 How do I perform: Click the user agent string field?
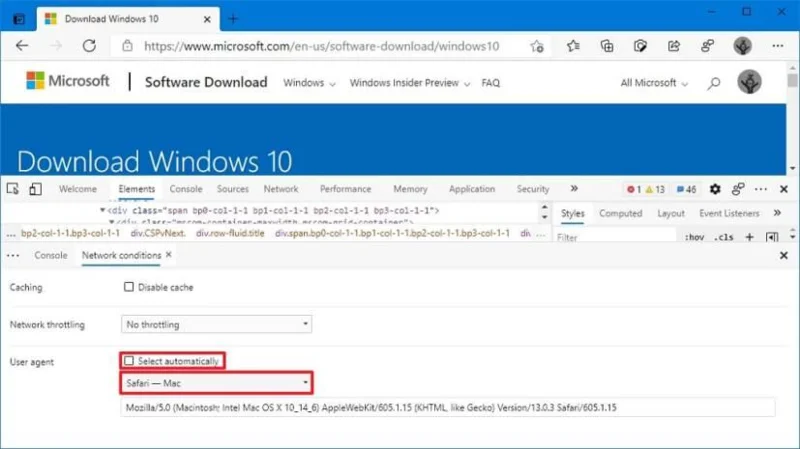(447, 407)
